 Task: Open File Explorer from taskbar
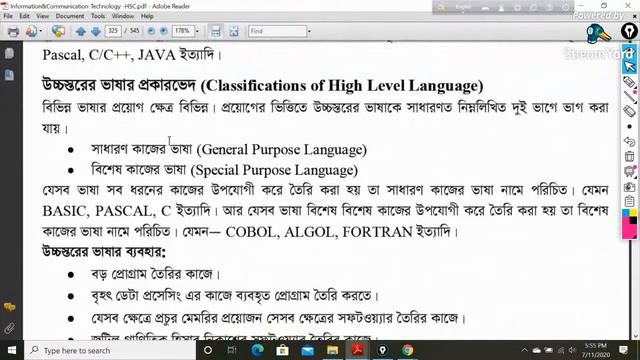pyautogui.click(x=332, y=350)
